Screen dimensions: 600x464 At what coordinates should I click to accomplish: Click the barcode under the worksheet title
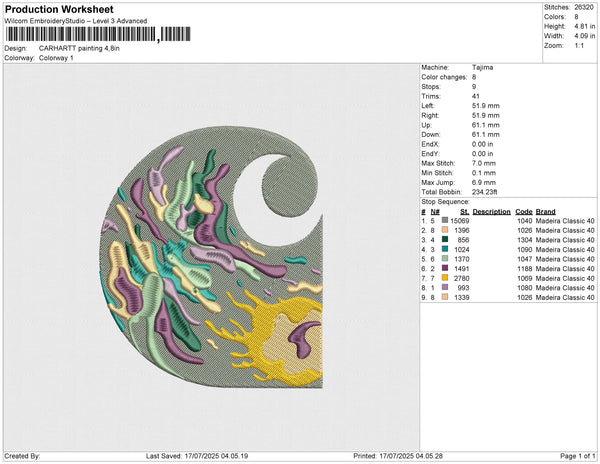pos(80,34)
